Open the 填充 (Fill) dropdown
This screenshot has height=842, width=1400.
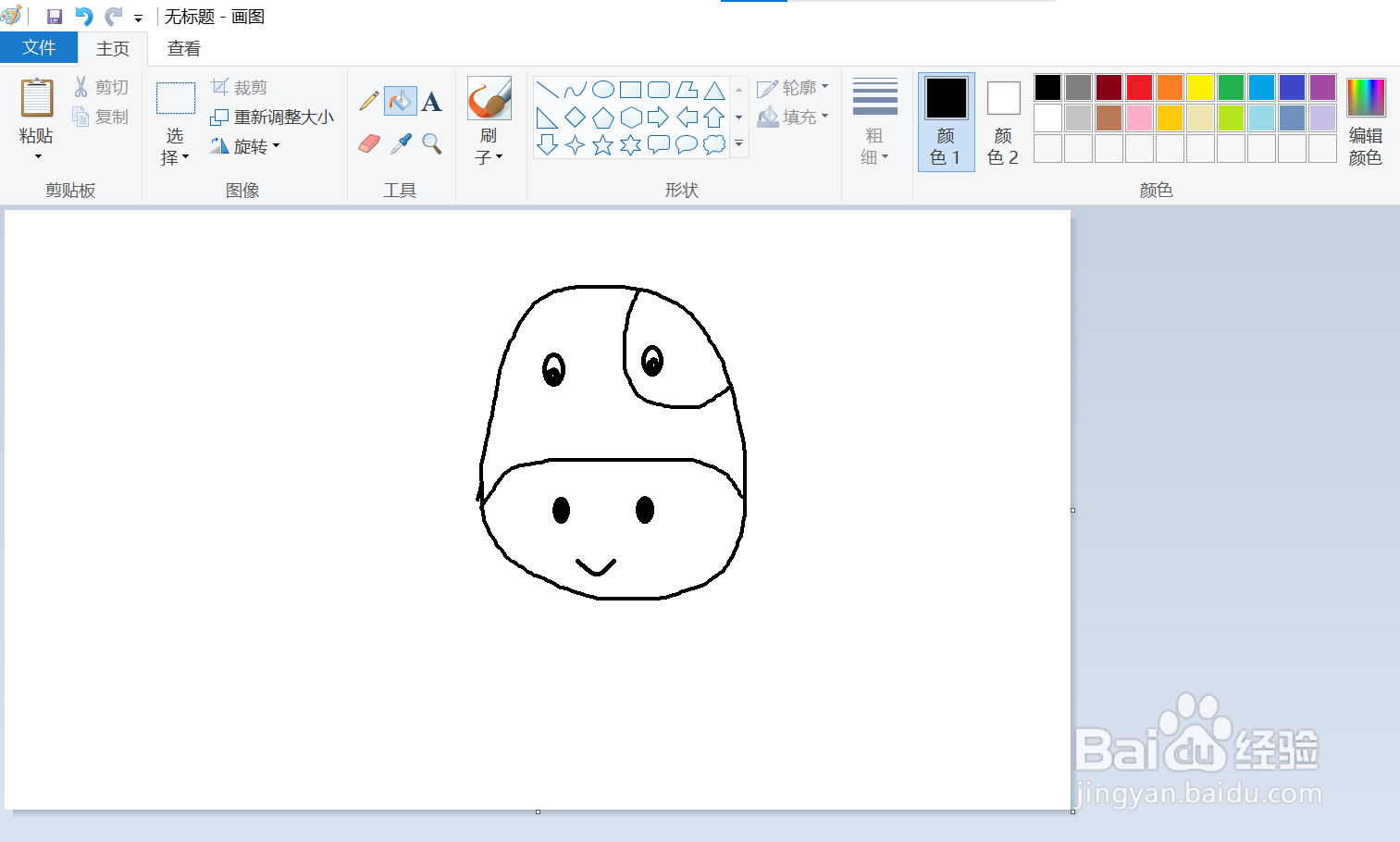tap(793, 117)
